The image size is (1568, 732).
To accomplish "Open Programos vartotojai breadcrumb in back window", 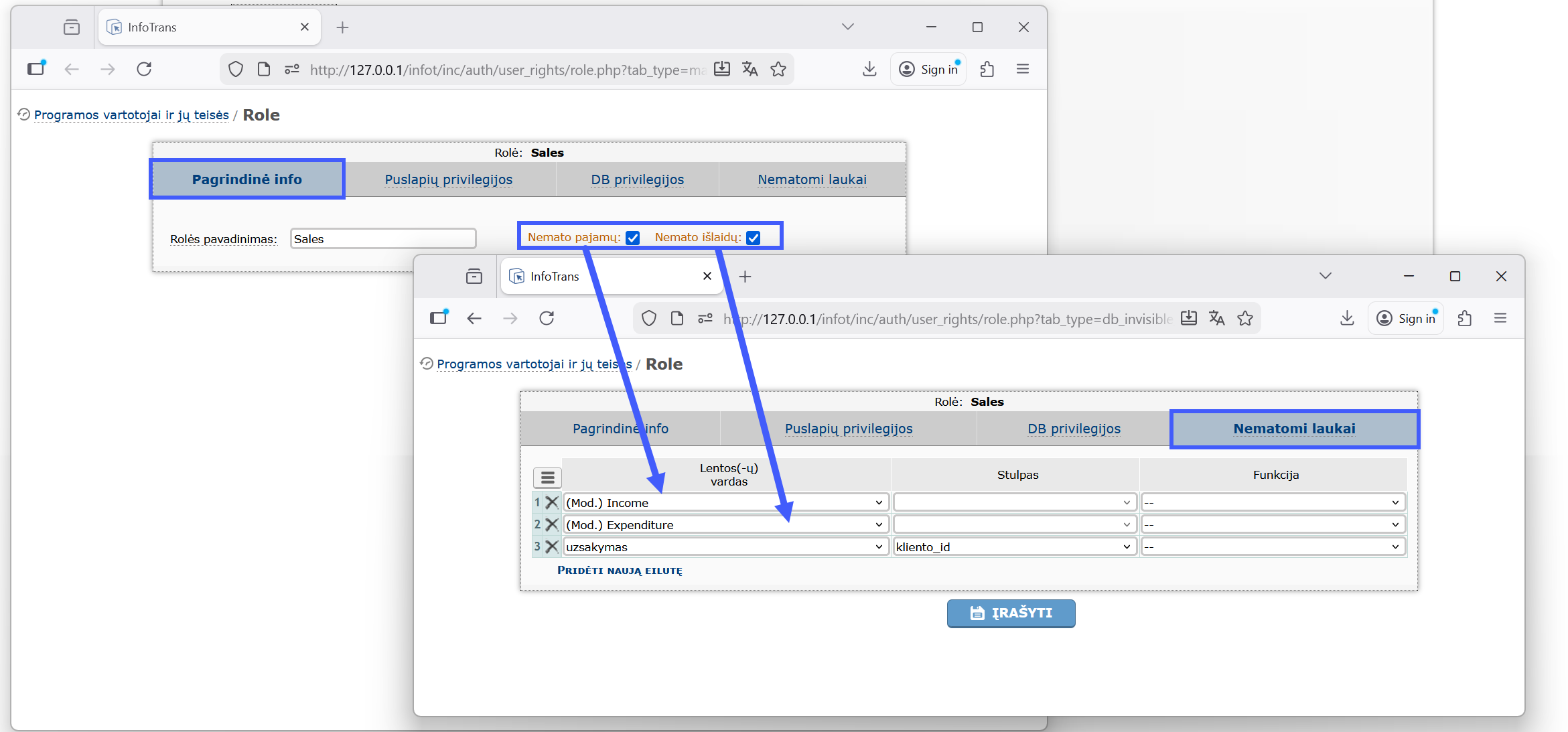I will click(x=131, y=115).
